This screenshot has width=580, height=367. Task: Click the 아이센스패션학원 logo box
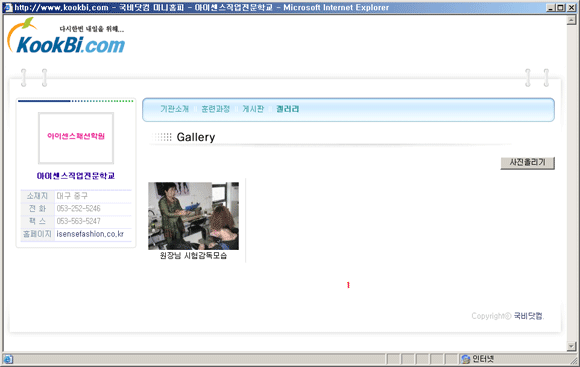[x=76, y=138]
